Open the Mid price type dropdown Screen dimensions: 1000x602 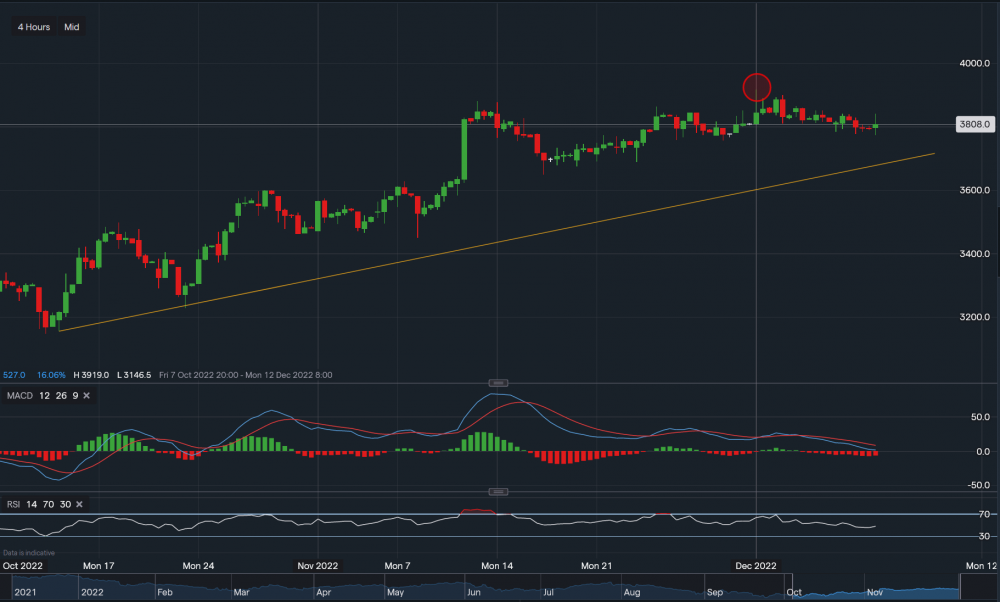tap(72, 27)
